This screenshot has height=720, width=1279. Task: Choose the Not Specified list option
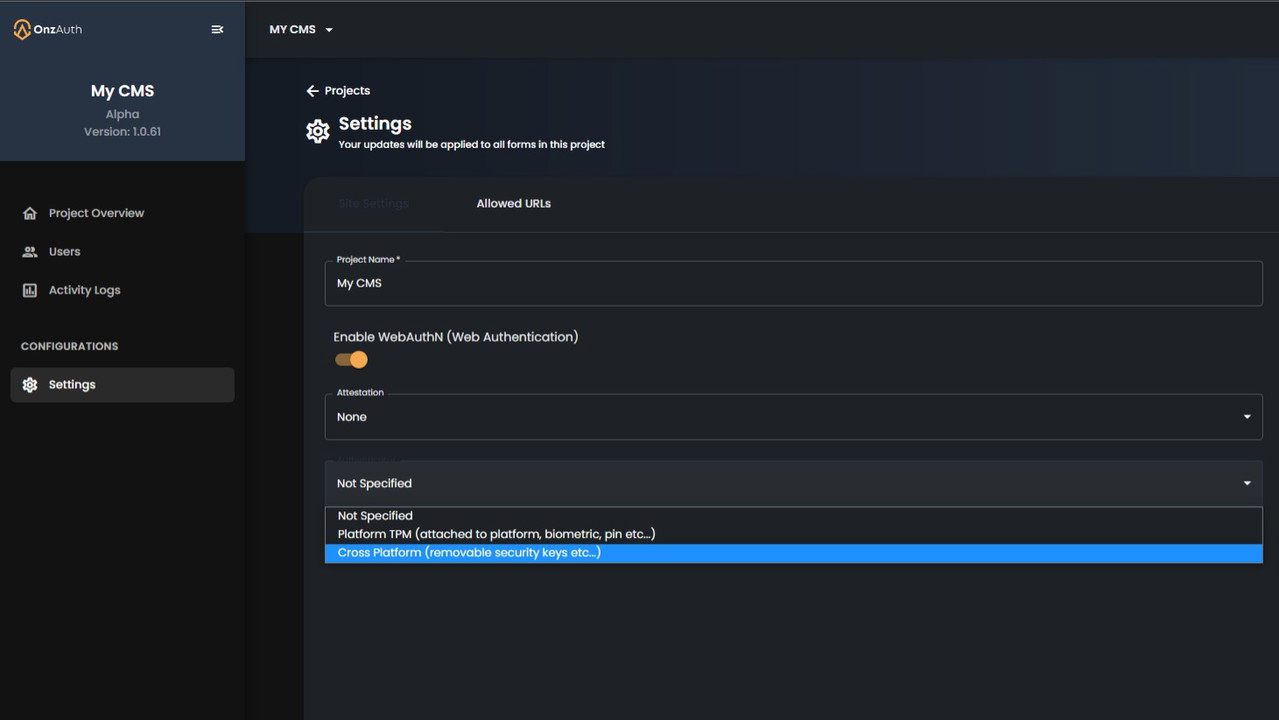(794, 516)
